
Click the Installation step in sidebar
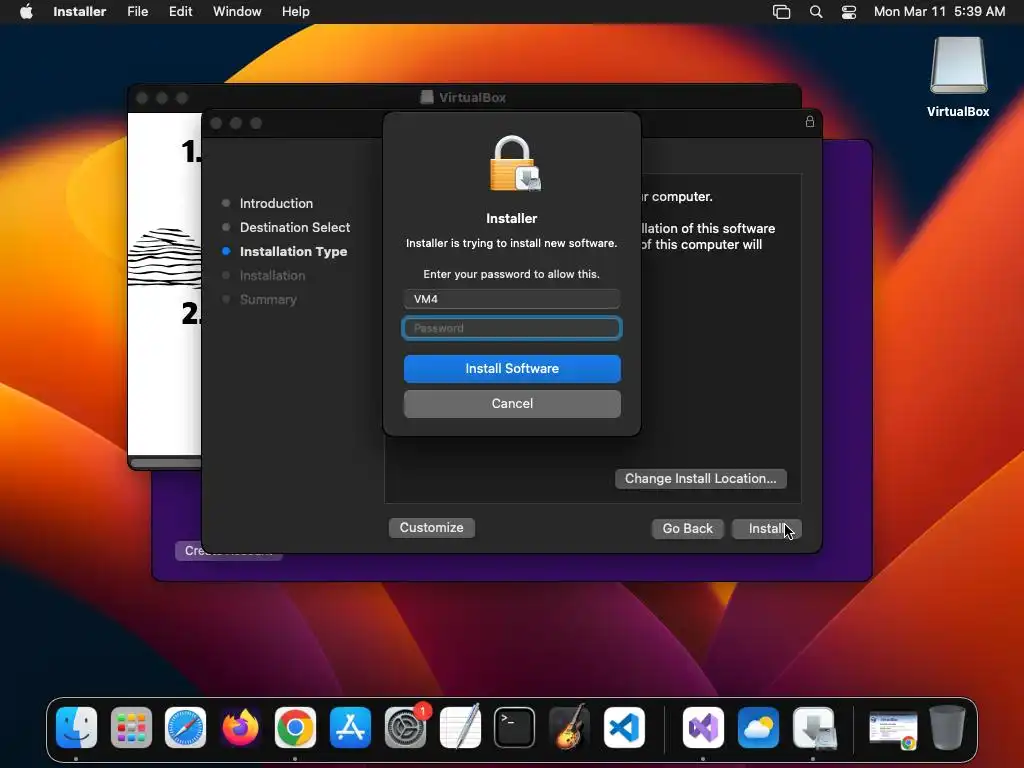(x=272, y=276)
